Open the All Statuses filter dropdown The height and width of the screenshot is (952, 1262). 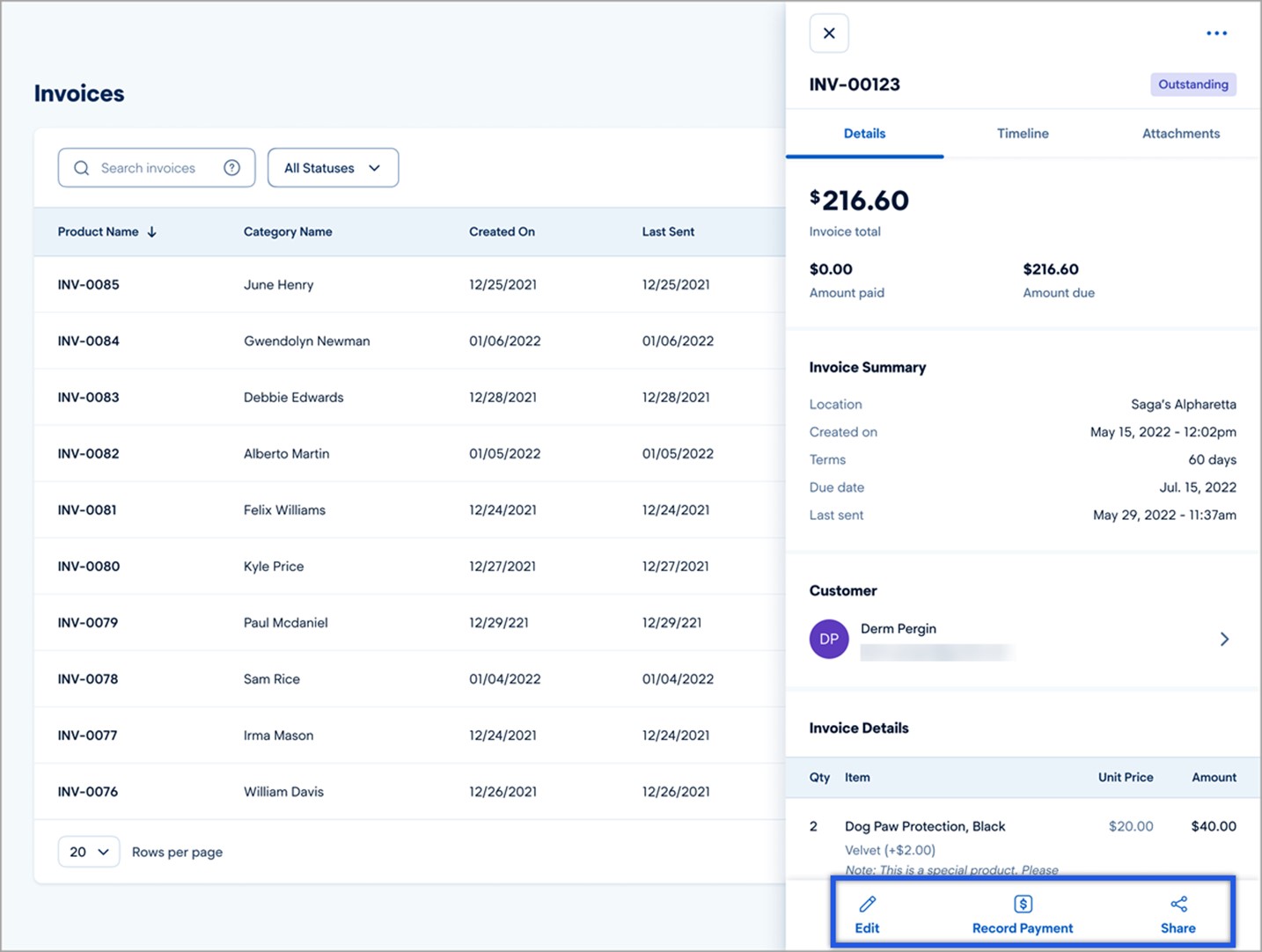click(x=333, y=168)
